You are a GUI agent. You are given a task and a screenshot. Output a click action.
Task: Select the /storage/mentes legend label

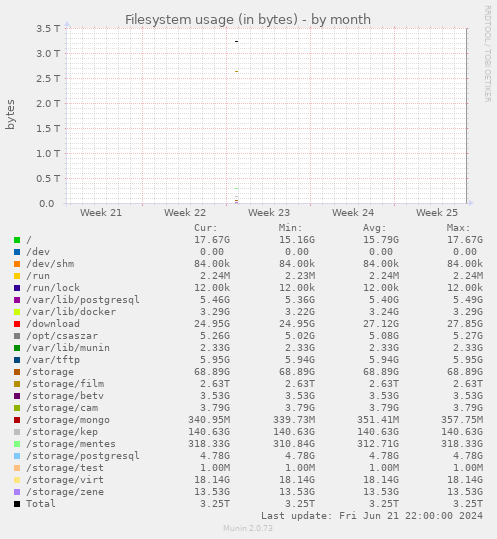(71, 444)
